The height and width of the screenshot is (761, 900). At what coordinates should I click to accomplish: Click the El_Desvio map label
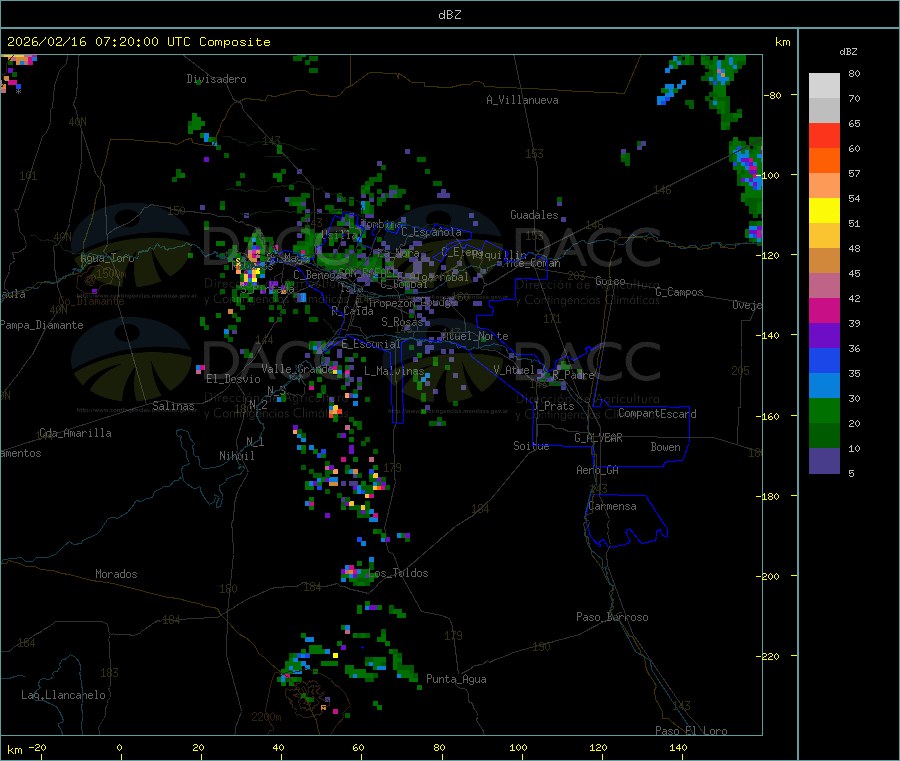coord(233,379)
